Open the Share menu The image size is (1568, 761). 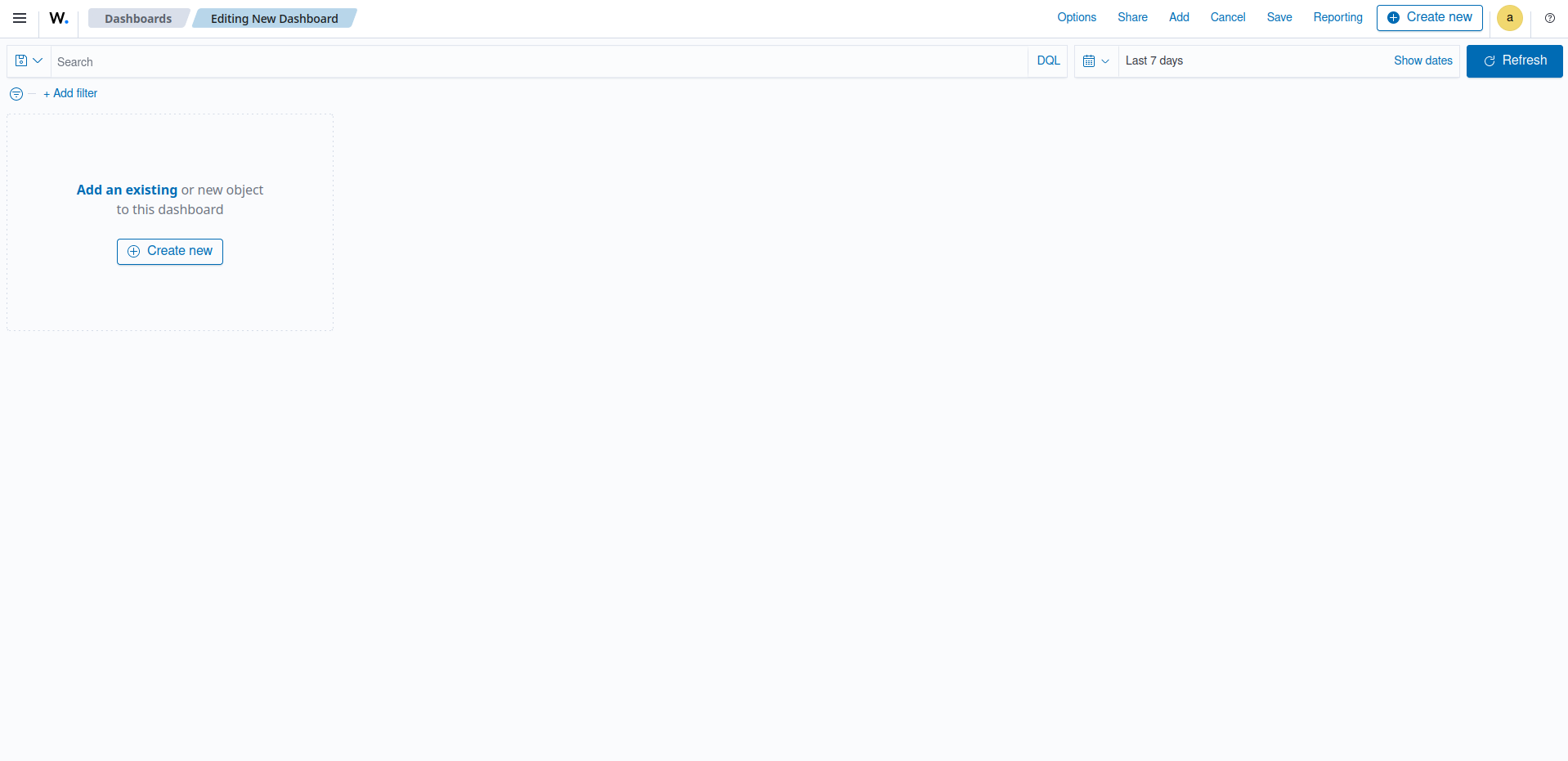(1131, 17)
